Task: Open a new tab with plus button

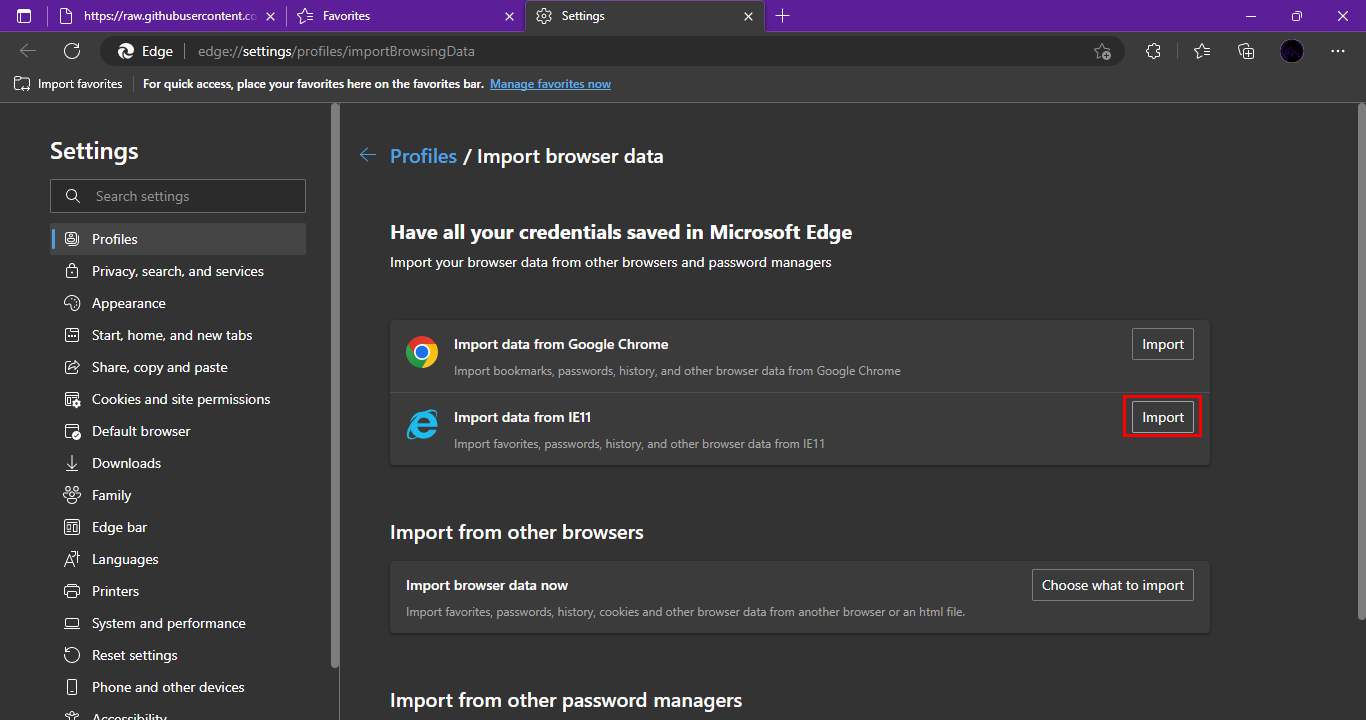Action: coord(782,16)
